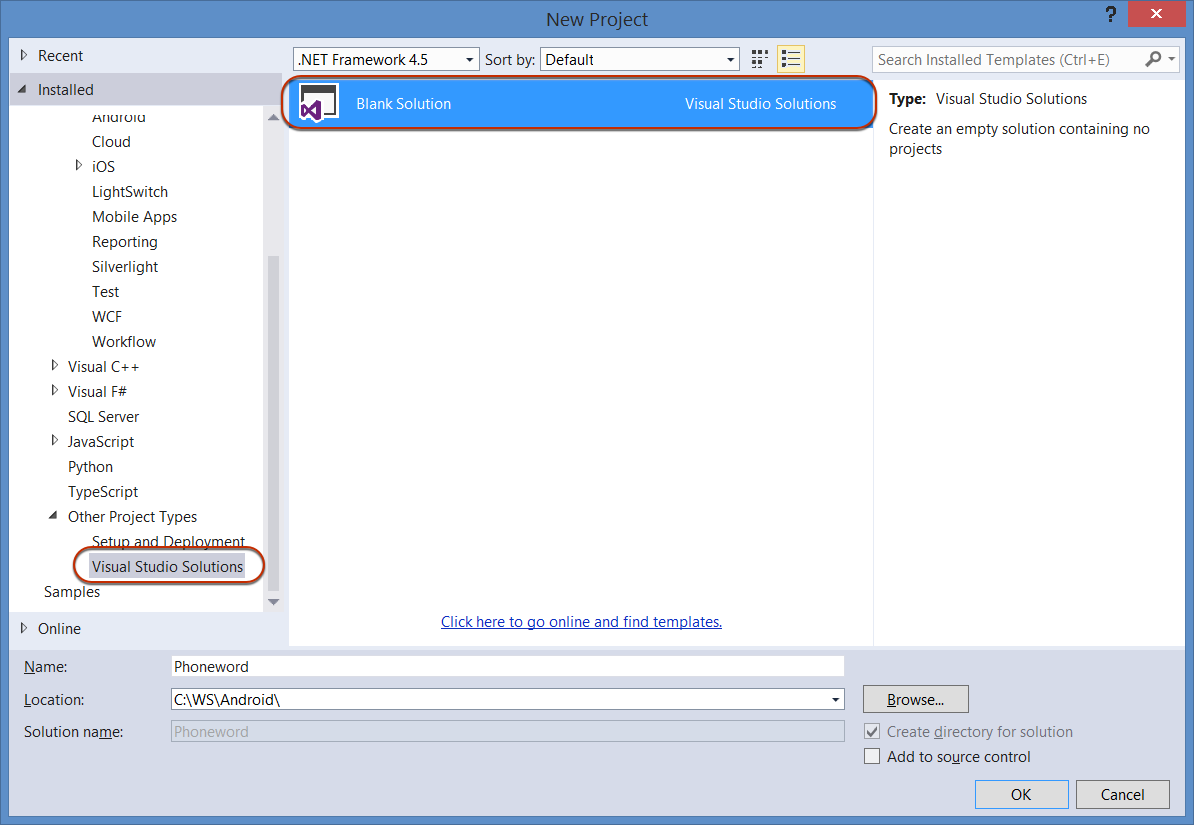
Task: Click the Browse button
Action: [x=915, y=699]
